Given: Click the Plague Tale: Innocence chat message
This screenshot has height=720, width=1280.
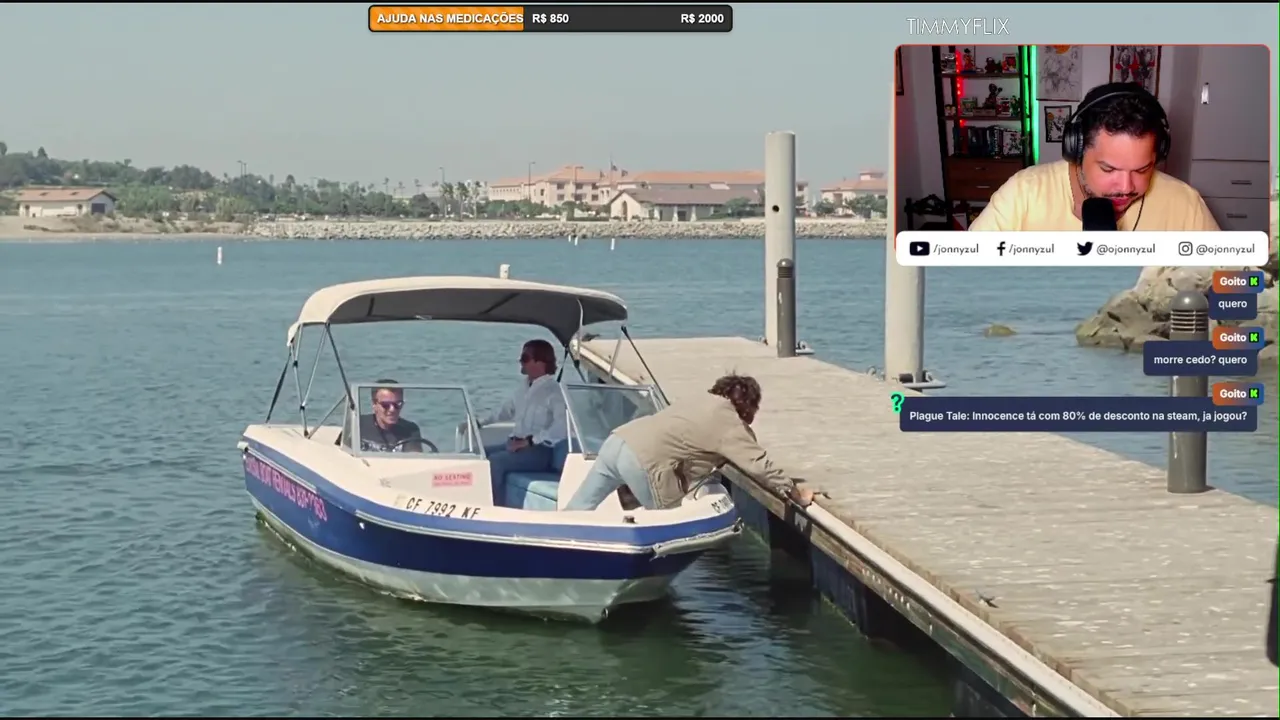Looking at the screenshot, I should pyautogui.click(x=1078, y=416).
